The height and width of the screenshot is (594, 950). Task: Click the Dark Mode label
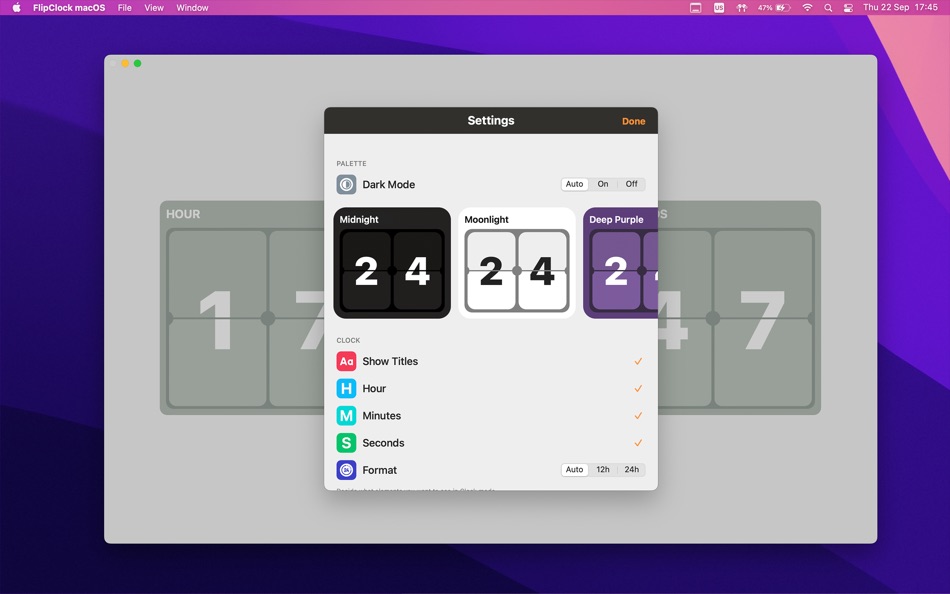[388, 184]
